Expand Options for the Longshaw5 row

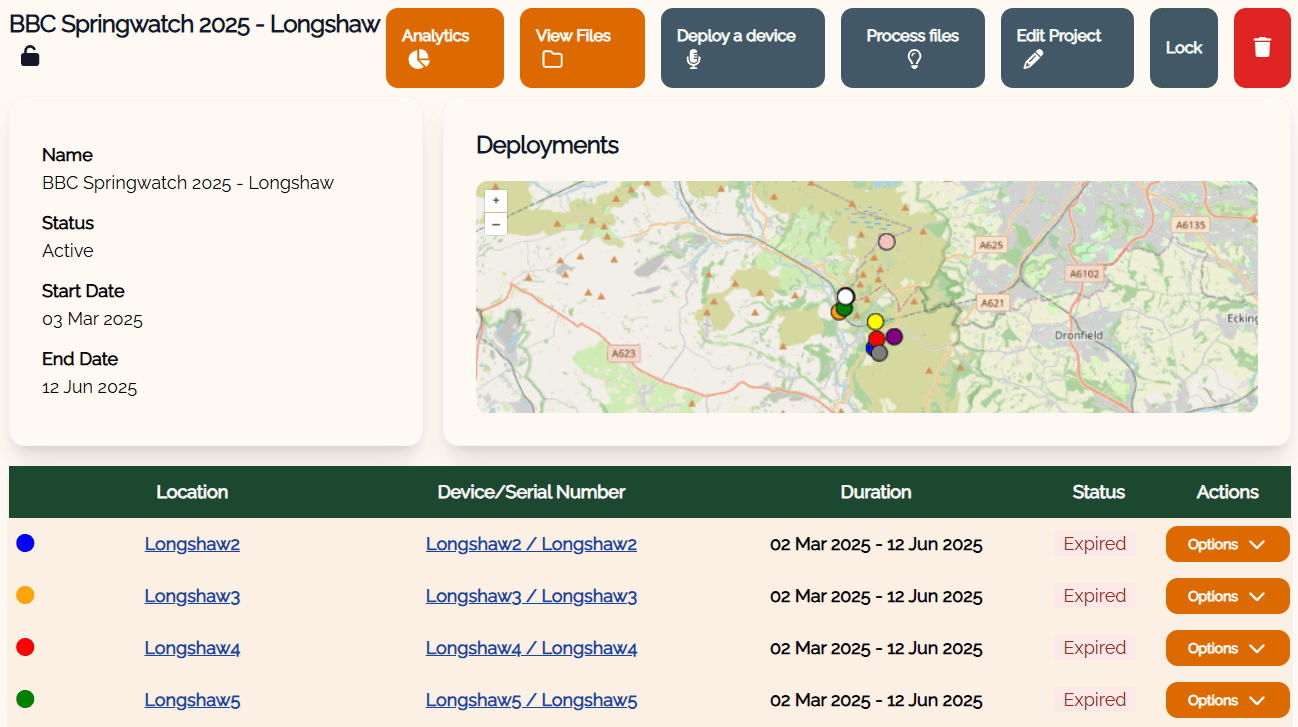click(1228, 700)
